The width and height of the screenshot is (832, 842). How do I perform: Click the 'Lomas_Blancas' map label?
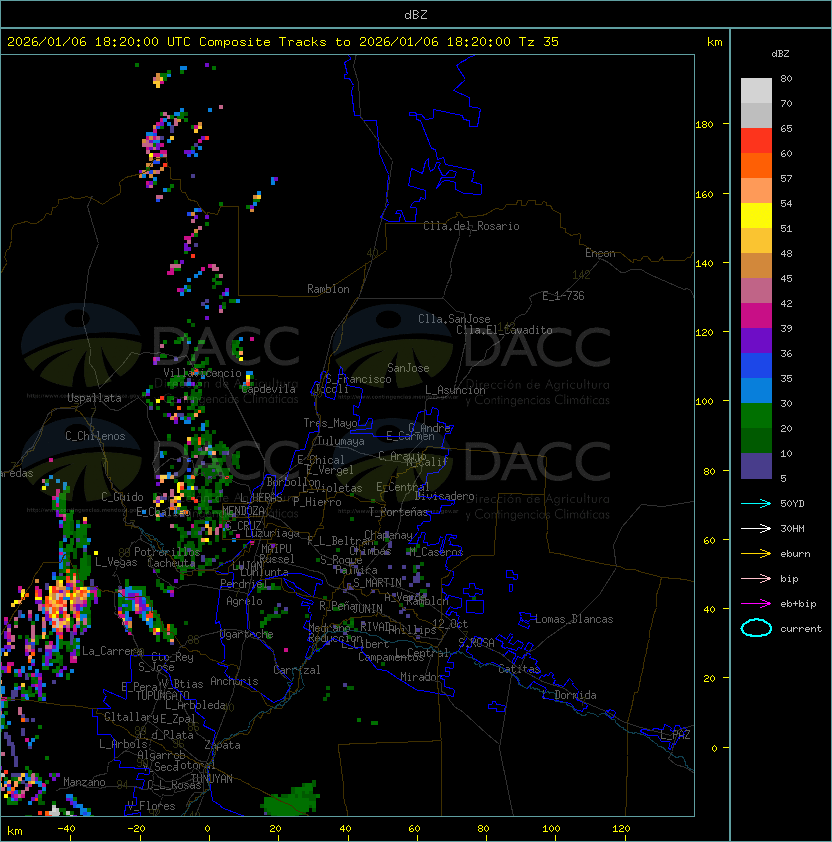point(574,619)
